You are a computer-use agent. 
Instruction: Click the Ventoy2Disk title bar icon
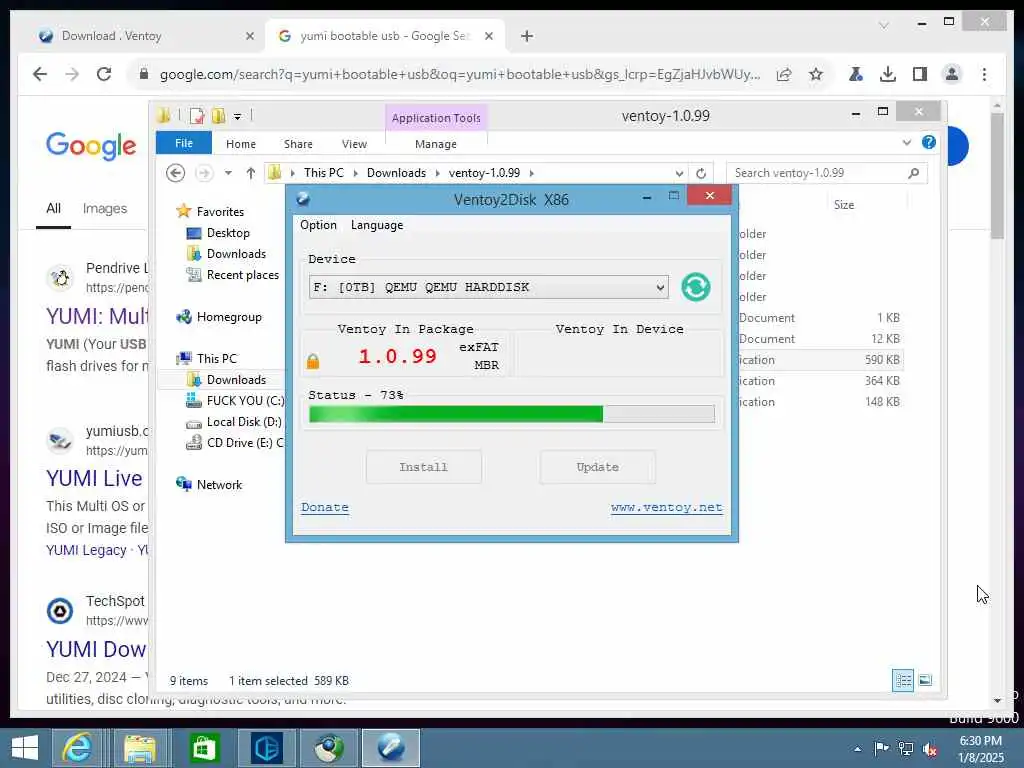click(303, 199)
